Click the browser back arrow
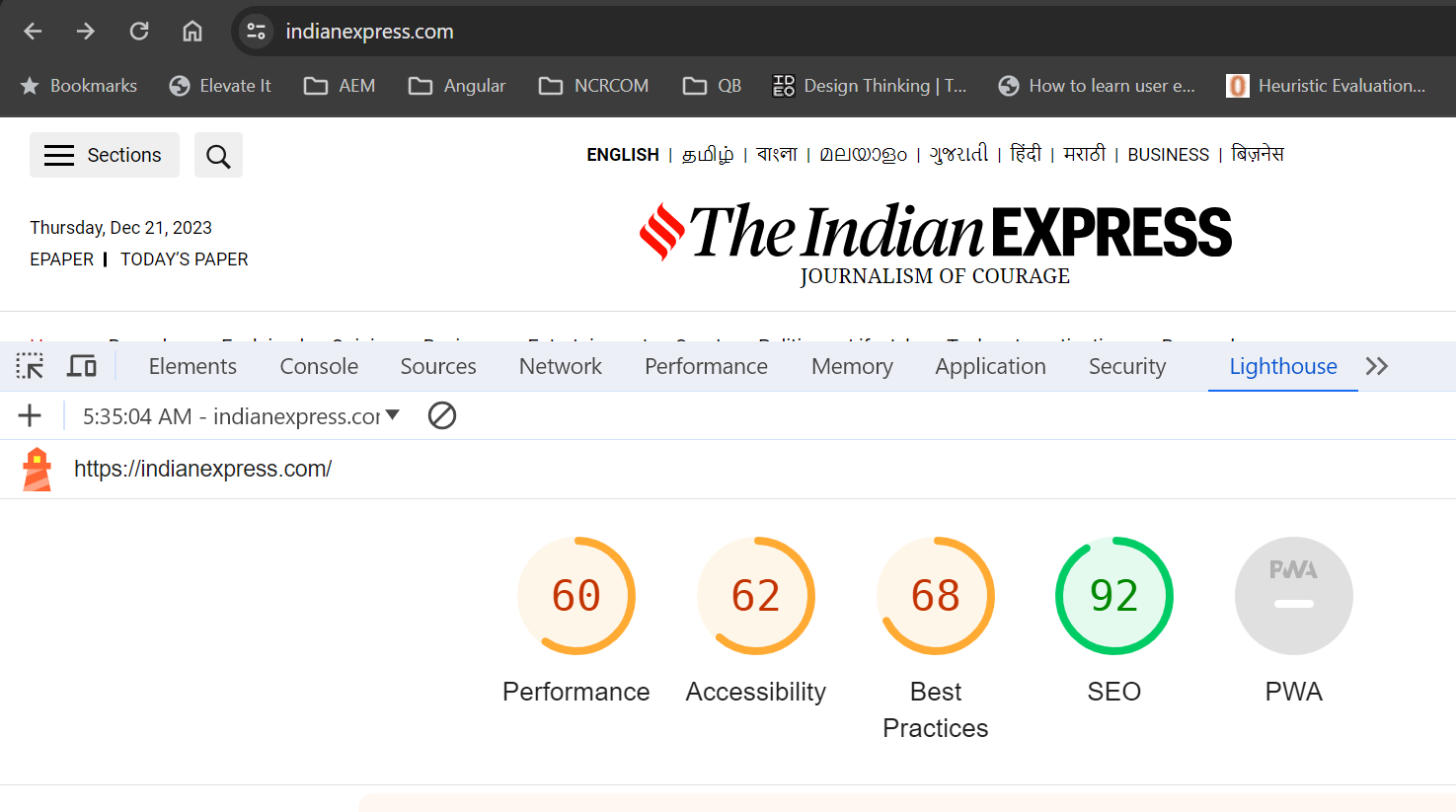Image resolution: width=1456 pixels, height=812 pixels. [33, 32]
